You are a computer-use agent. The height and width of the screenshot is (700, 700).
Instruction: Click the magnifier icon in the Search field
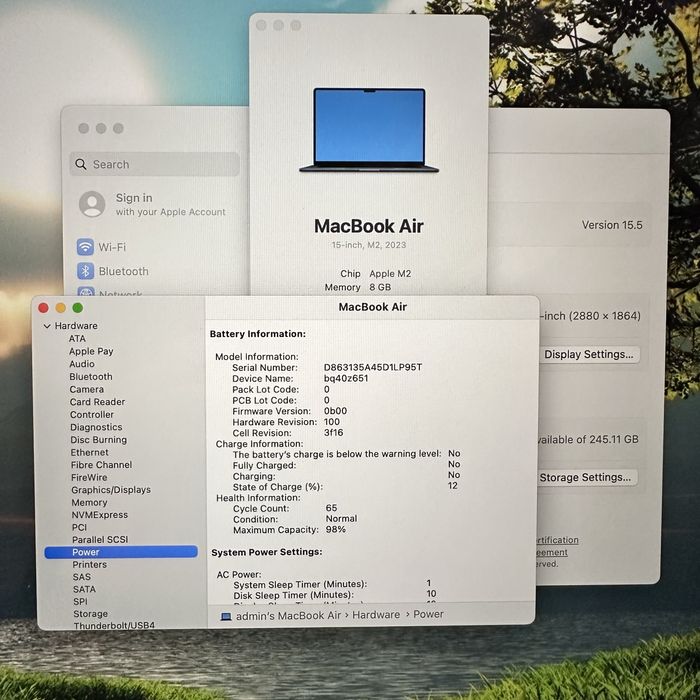point(81,164)
